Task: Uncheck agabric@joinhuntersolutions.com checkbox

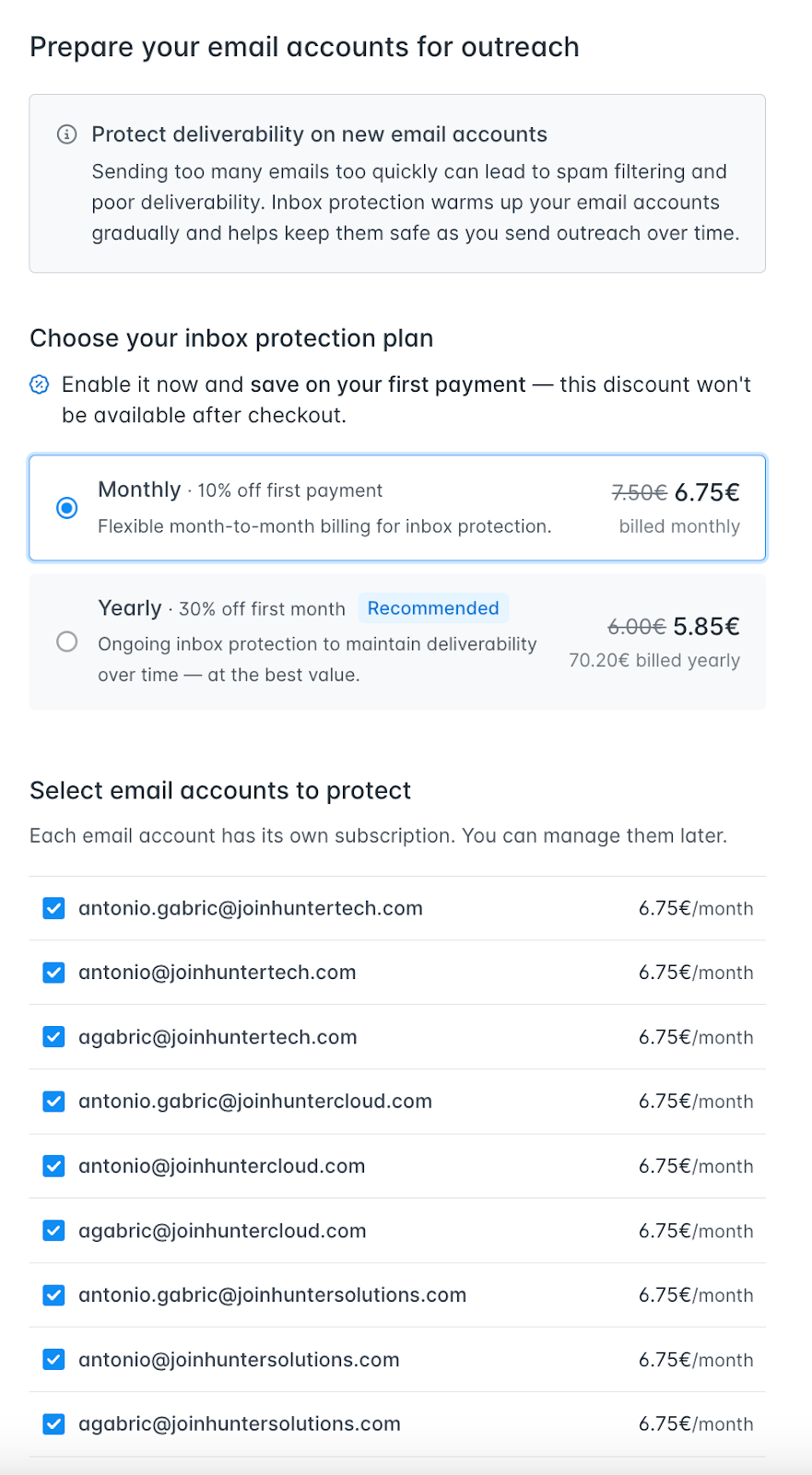Action: (54, 1424)
